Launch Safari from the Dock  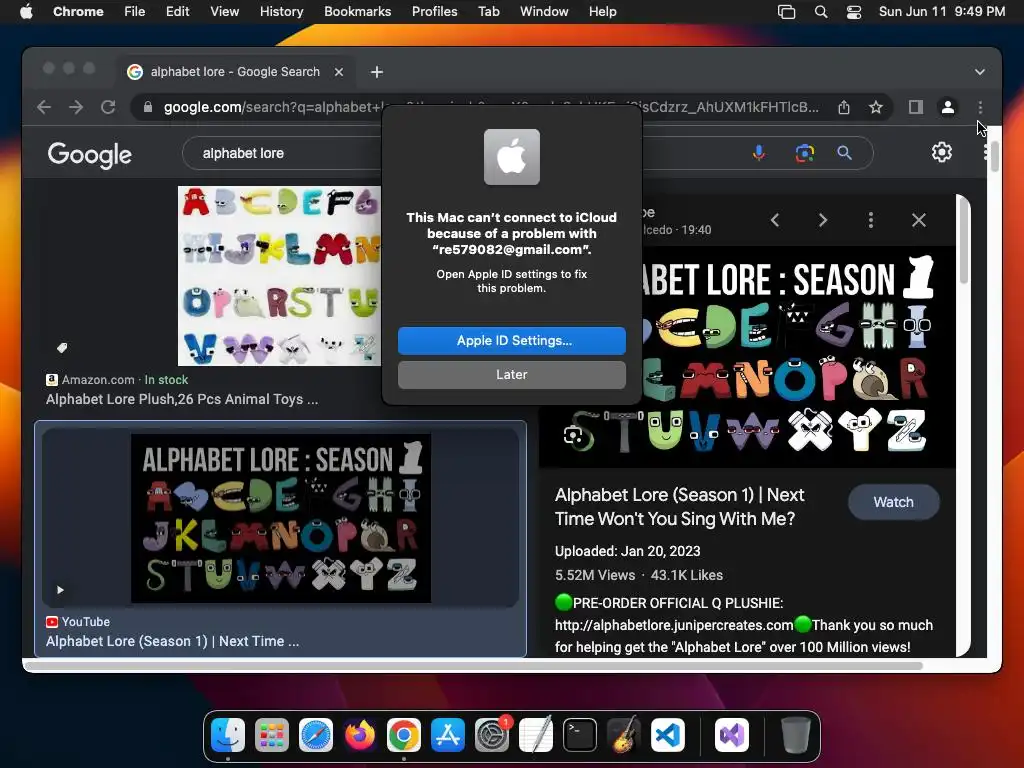click(x=315, y=735)
